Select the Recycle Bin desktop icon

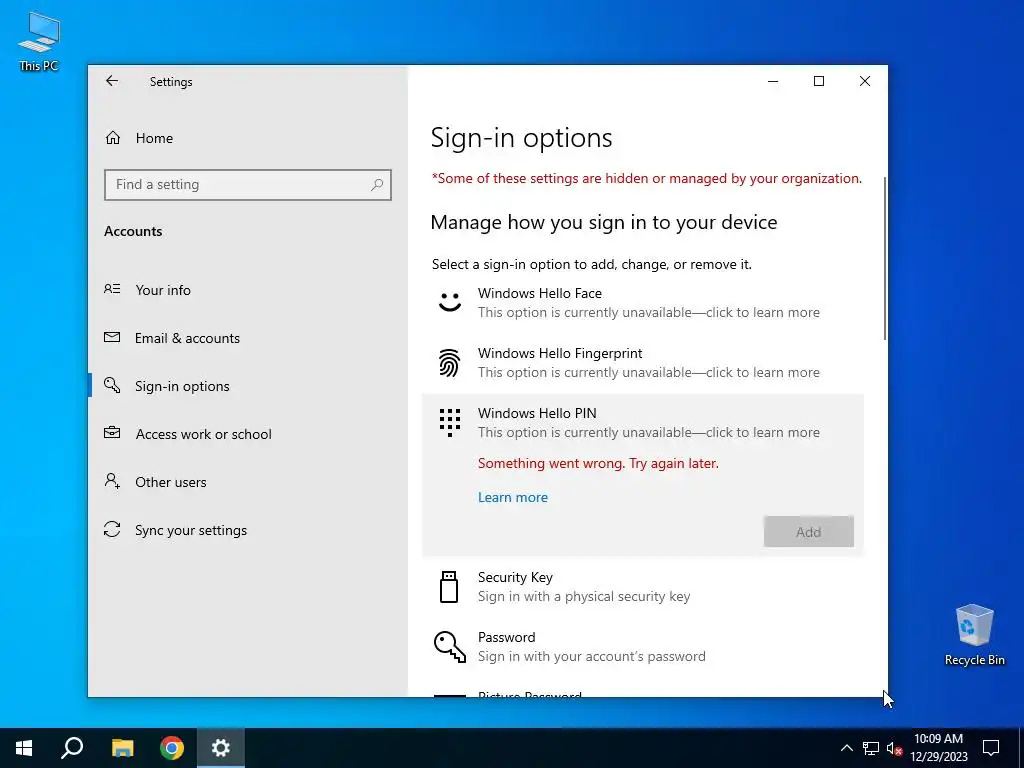click(974, 635)
